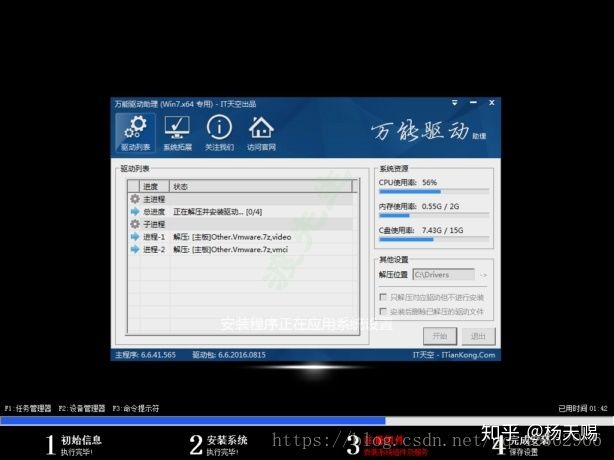Click the C盘使用率 7.43G / 15G value
The image size is (614, 460).
442,230
